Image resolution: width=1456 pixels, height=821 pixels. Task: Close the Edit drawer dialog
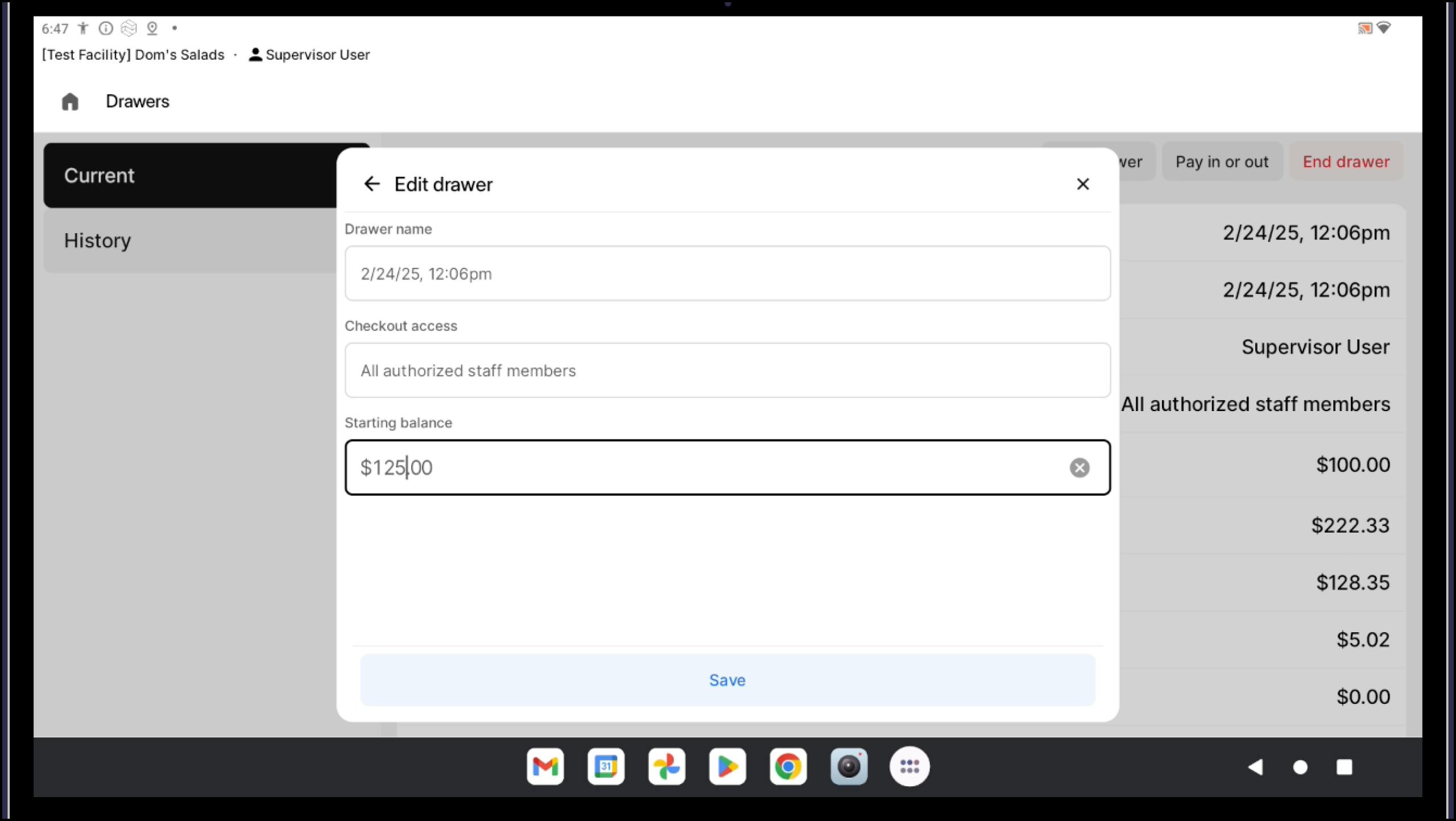coord(1082,184)
